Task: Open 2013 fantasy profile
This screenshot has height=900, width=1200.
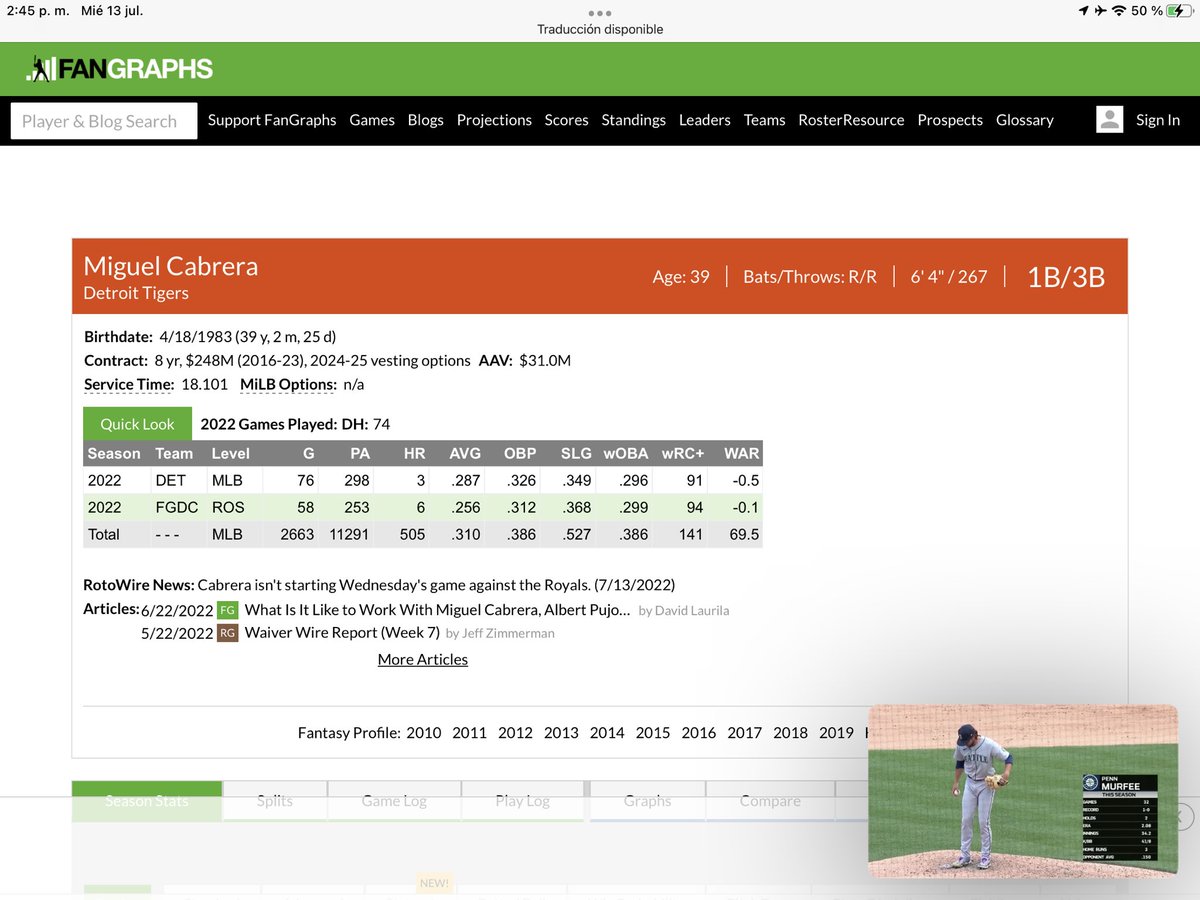Action: 561,733
